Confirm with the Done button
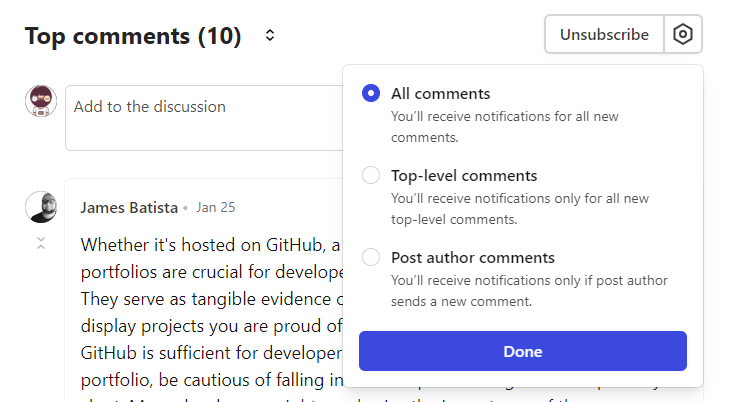736x402 pixels. [x=522, y=351]
